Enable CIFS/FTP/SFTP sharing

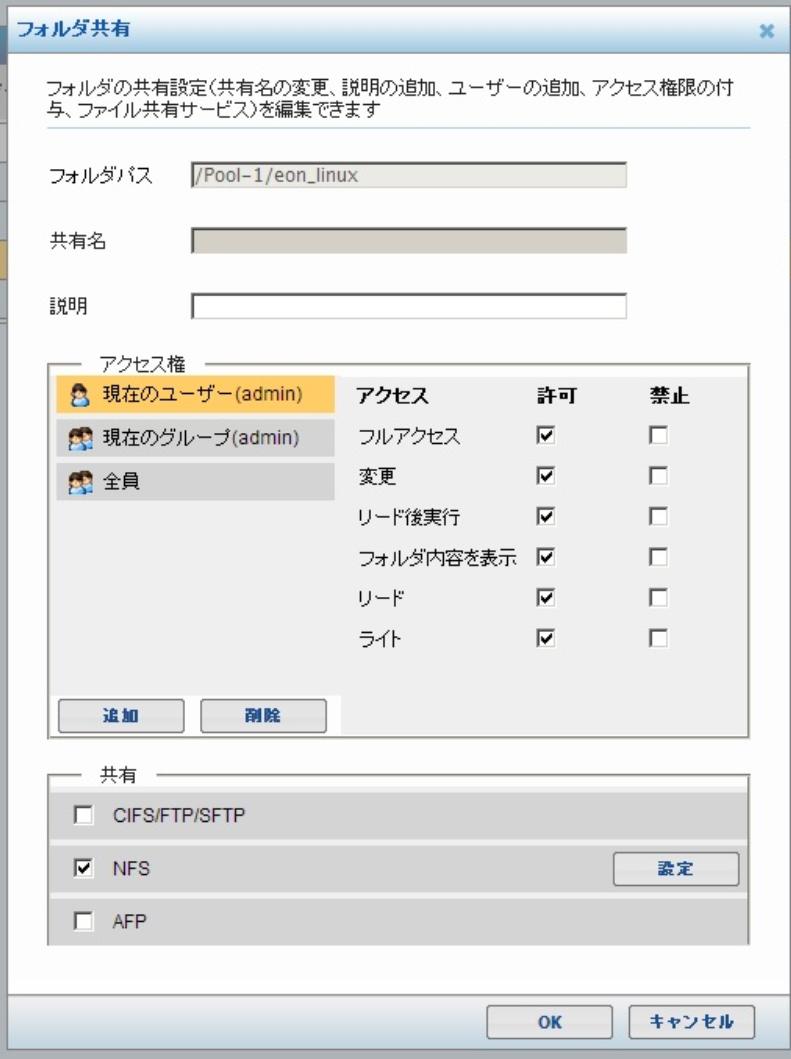pos(83,817)
